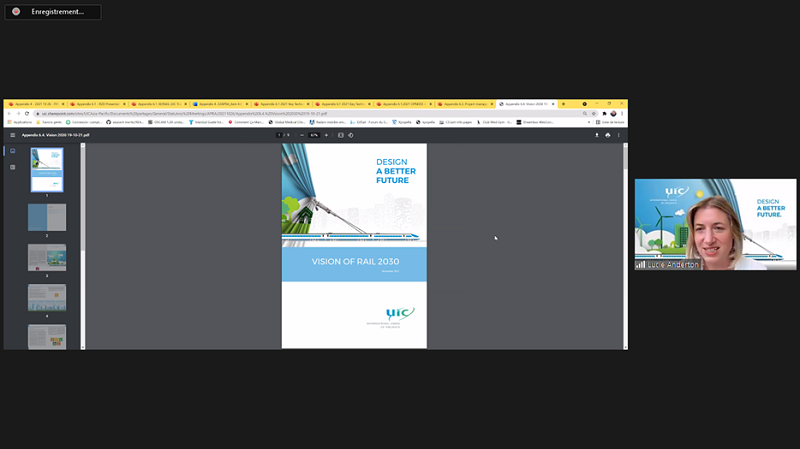The image size is (800, 449).
Task: Click the fit to page icon
Action: pyautogui.click(x=341, y=135)
